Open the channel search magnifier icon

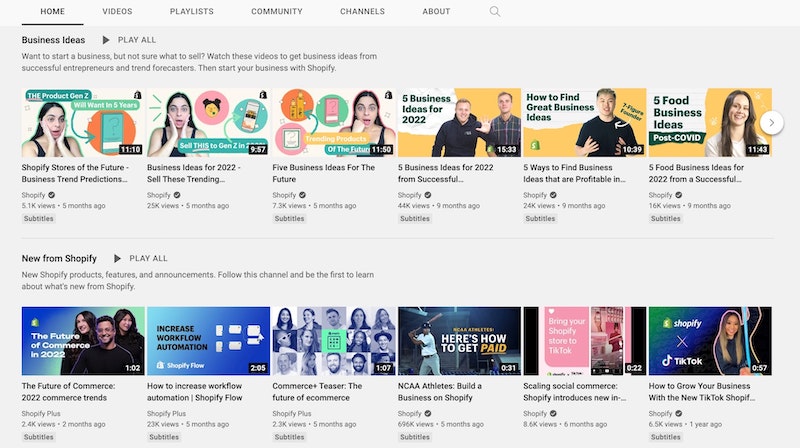coord(494,11)
